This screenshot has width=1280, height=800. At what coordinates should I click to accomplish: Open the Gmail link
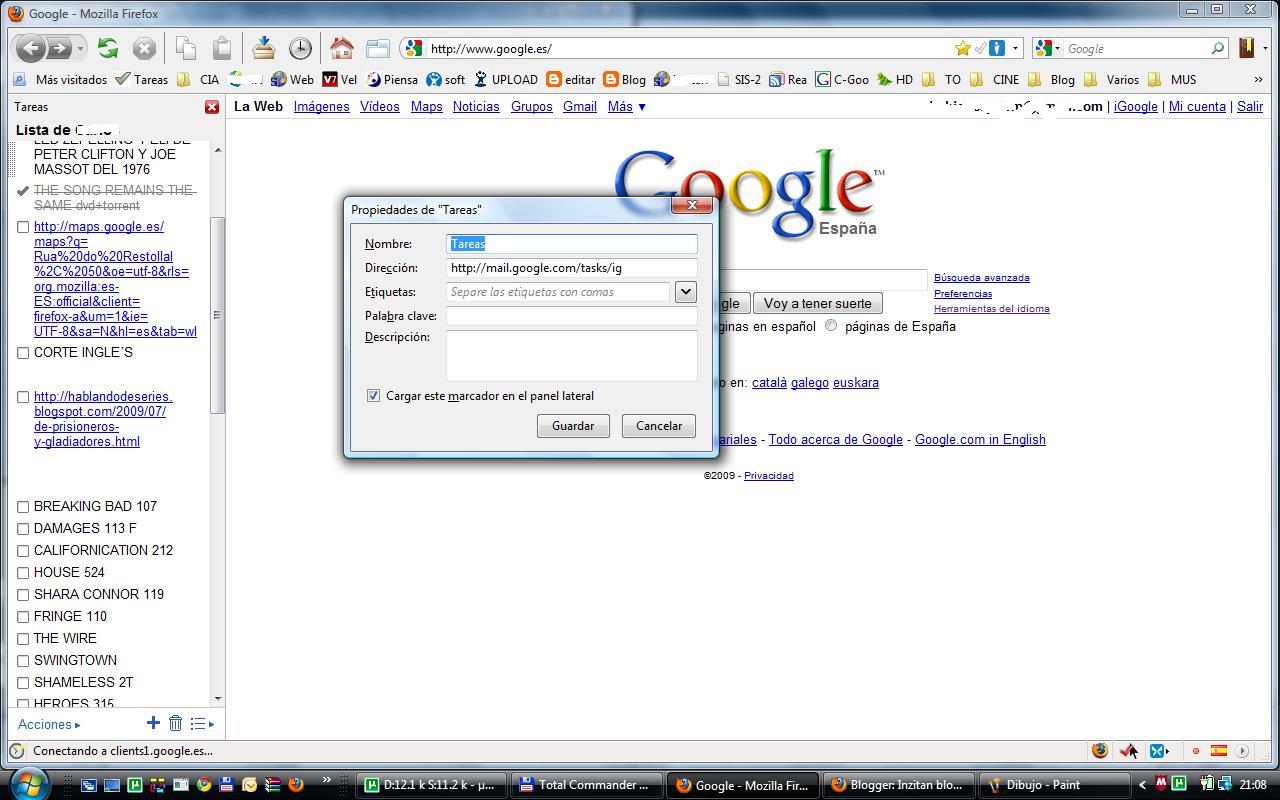580,106
